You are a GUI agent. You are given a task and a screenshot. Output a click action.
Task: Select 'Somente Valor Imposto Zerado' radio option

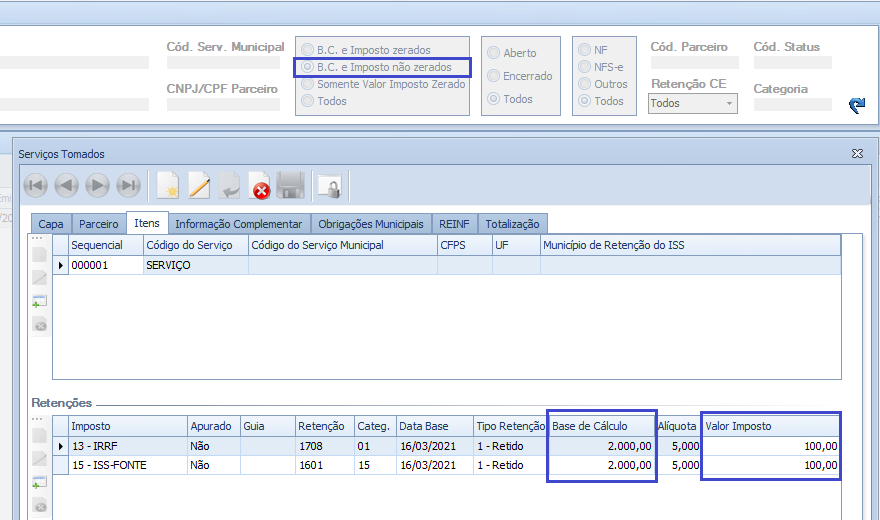click(x=308, y=85)
